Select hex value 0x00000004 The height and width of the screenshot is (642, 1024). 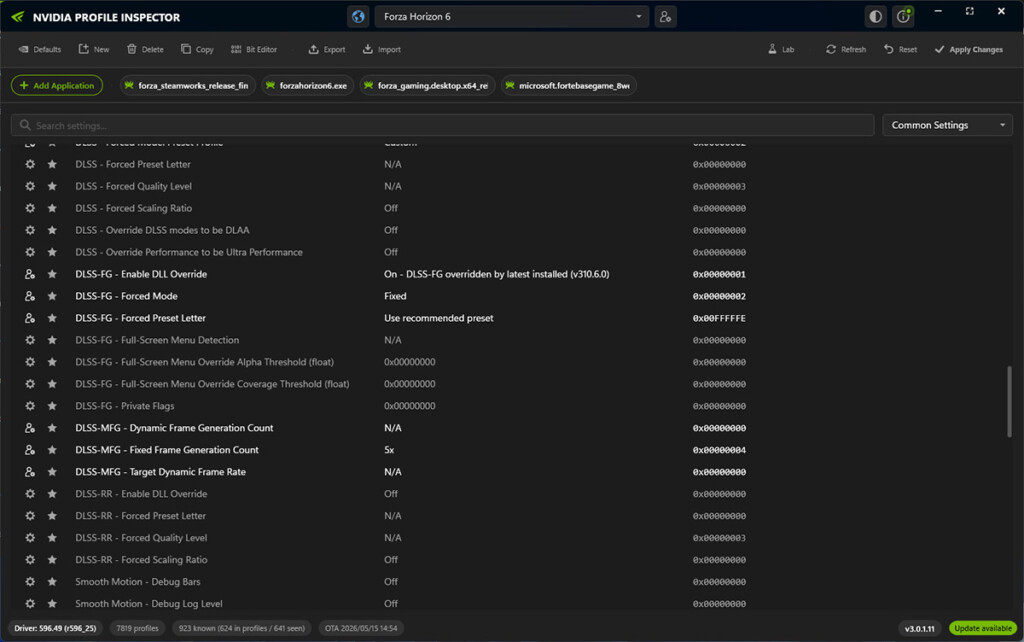tap(719, 451)
